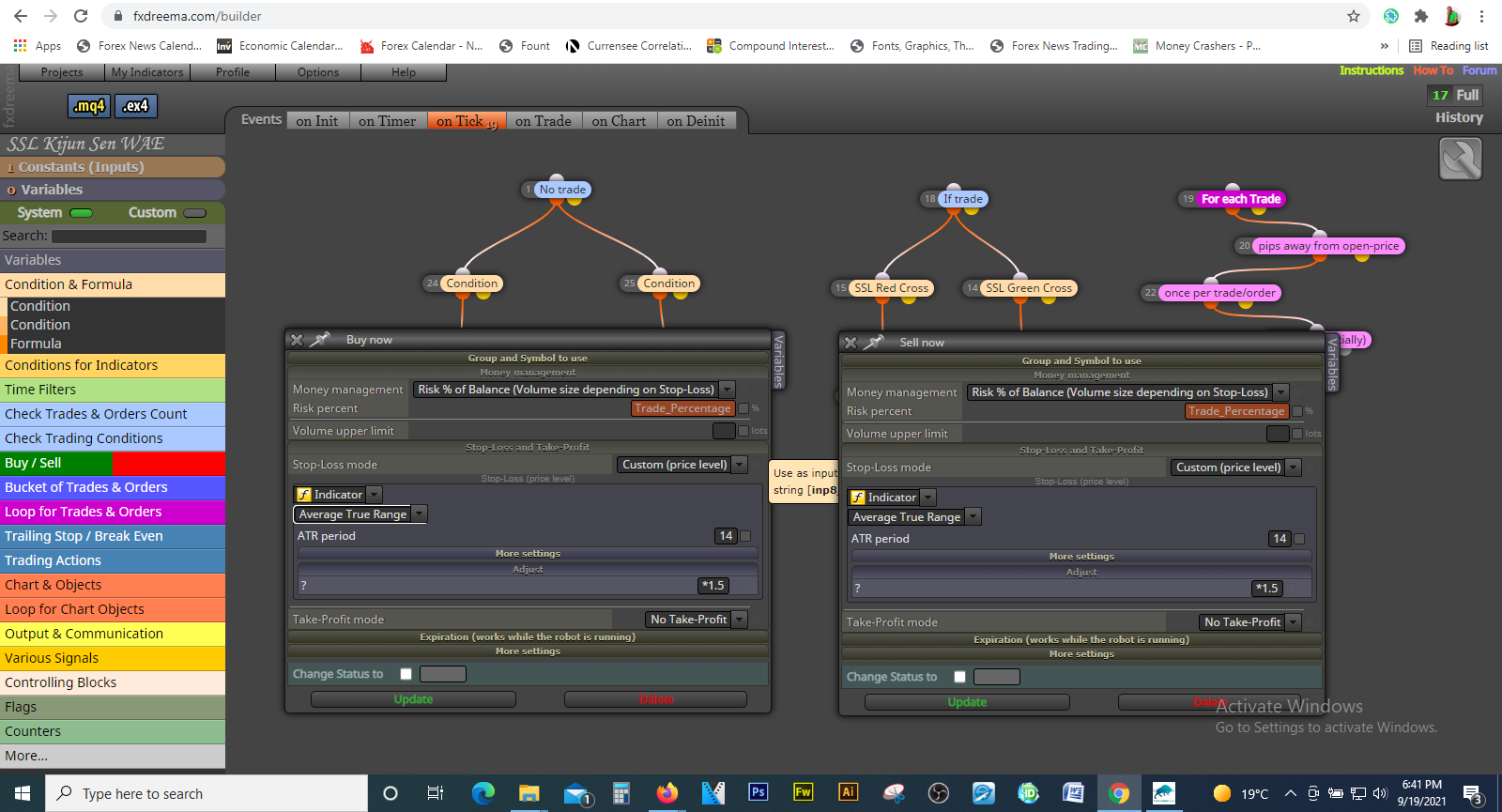This screenshot has width=1502, height=812.
Task: Open the How To link
Action: click(1433, 70)
